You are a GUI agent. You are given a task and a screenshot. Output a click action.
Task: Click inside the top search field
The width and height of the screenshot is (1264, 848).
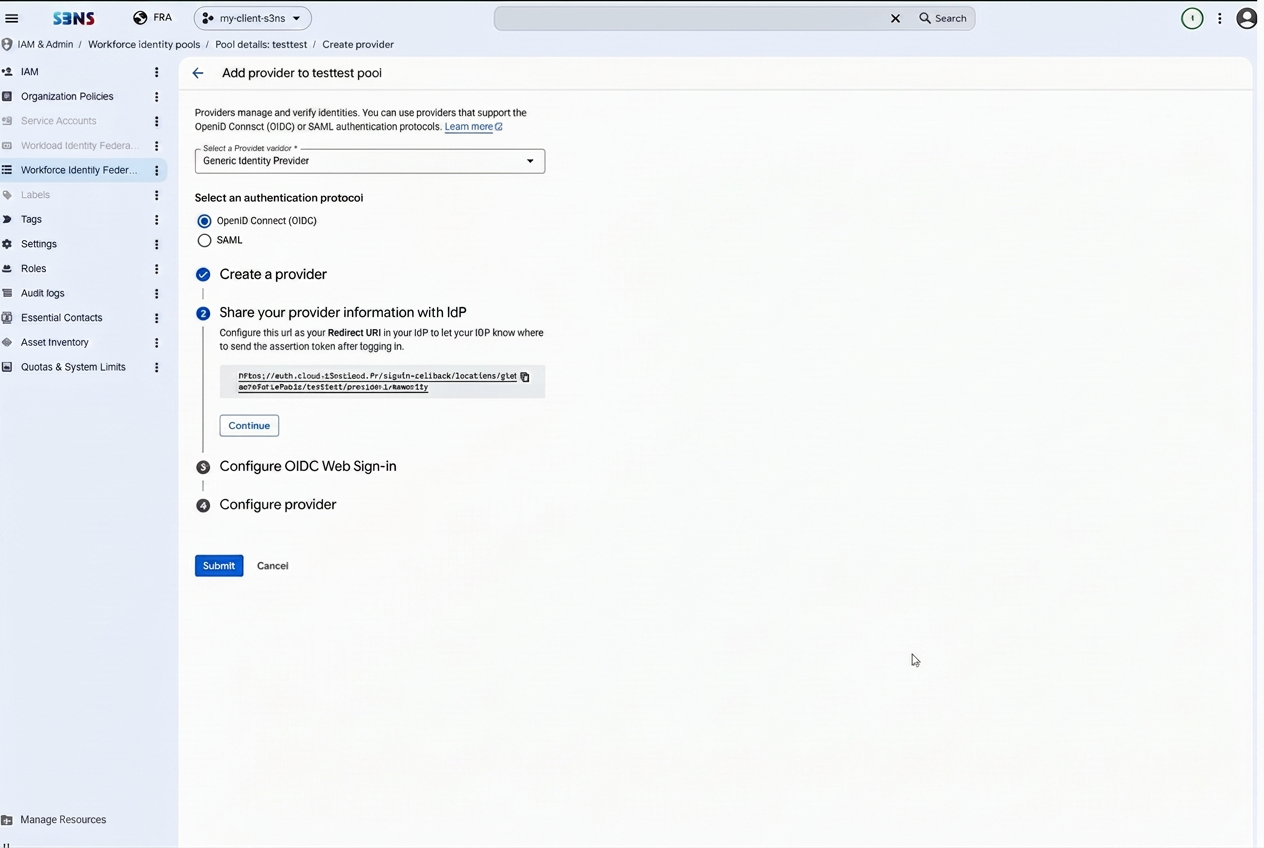690,18
